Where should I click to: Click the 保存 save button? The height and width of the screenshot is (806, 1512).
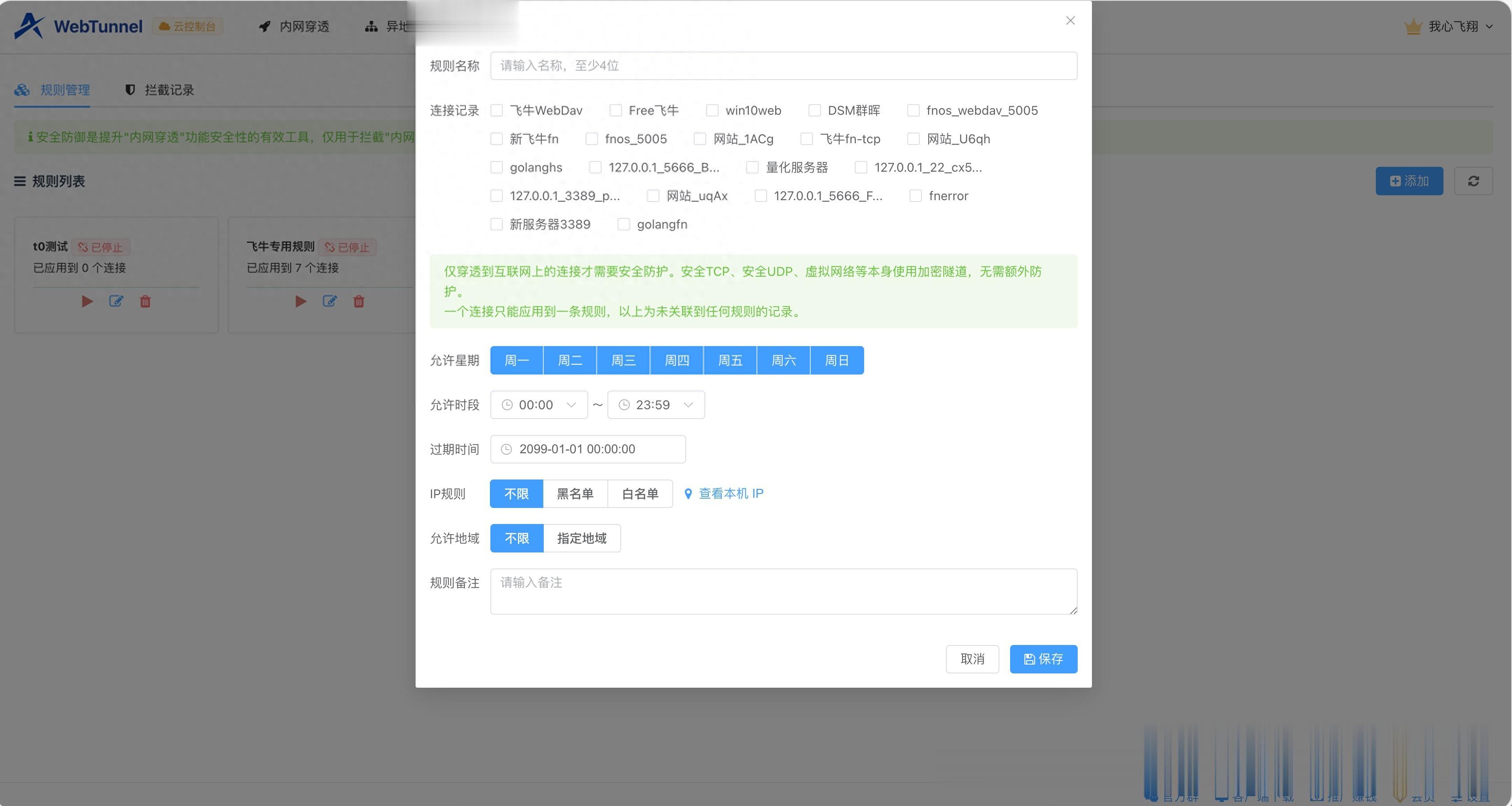point(1043,659)
